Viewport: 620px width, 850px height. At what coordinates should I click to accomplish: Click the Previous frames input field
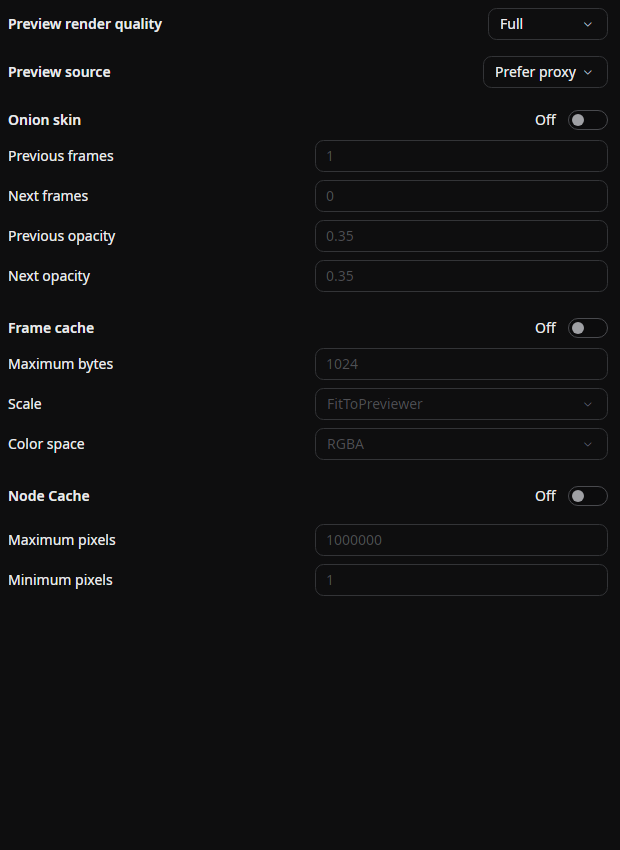461,156
